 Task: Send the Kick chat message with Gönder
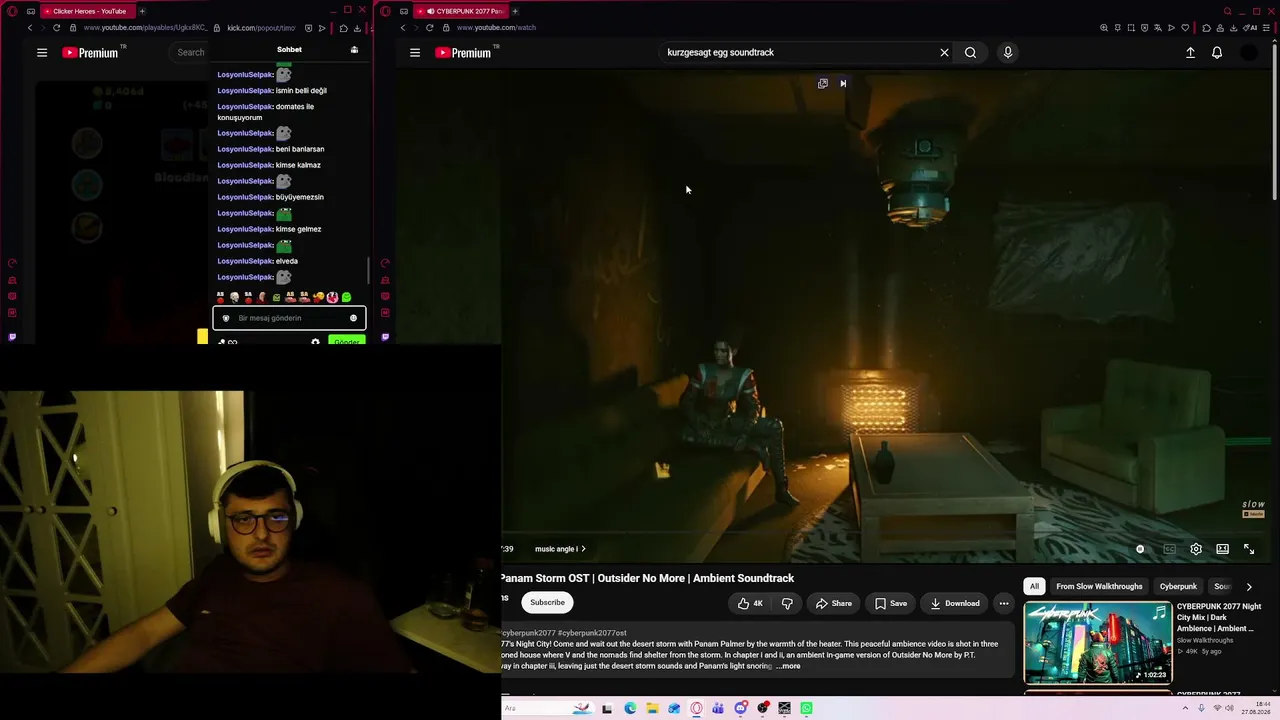[346, 342]
